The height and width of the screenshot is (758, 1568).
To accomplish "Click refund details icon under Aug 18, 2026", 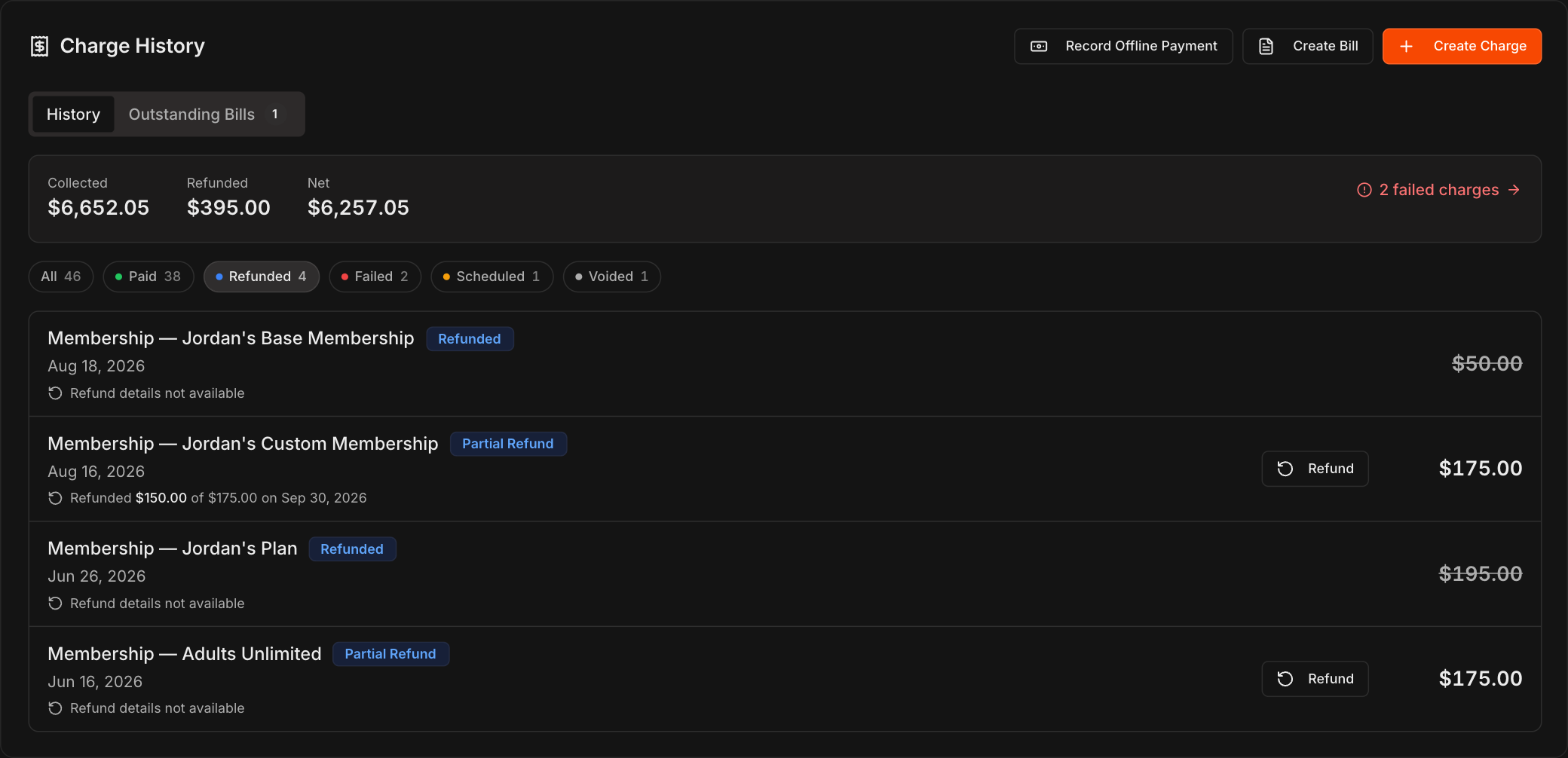I will tap(55, 393).
